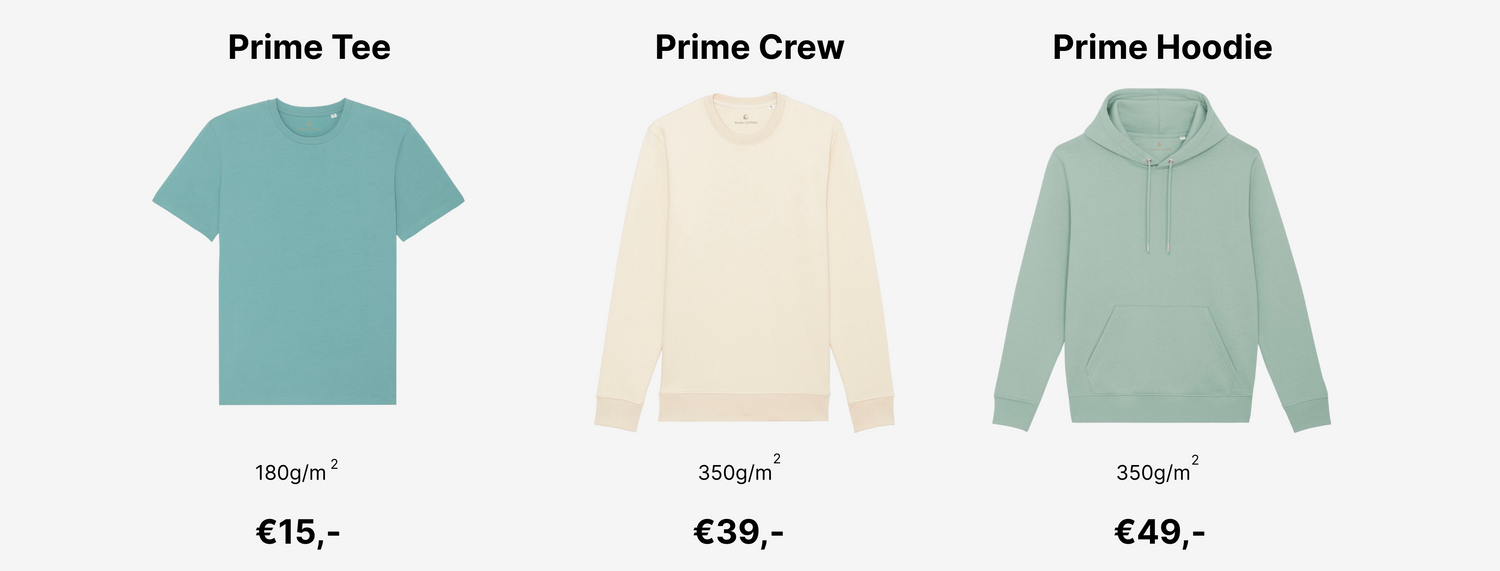Click the logo label inside crewneck collar
The height and width of the screenshot is (571, 1500).
click(745, 117)
